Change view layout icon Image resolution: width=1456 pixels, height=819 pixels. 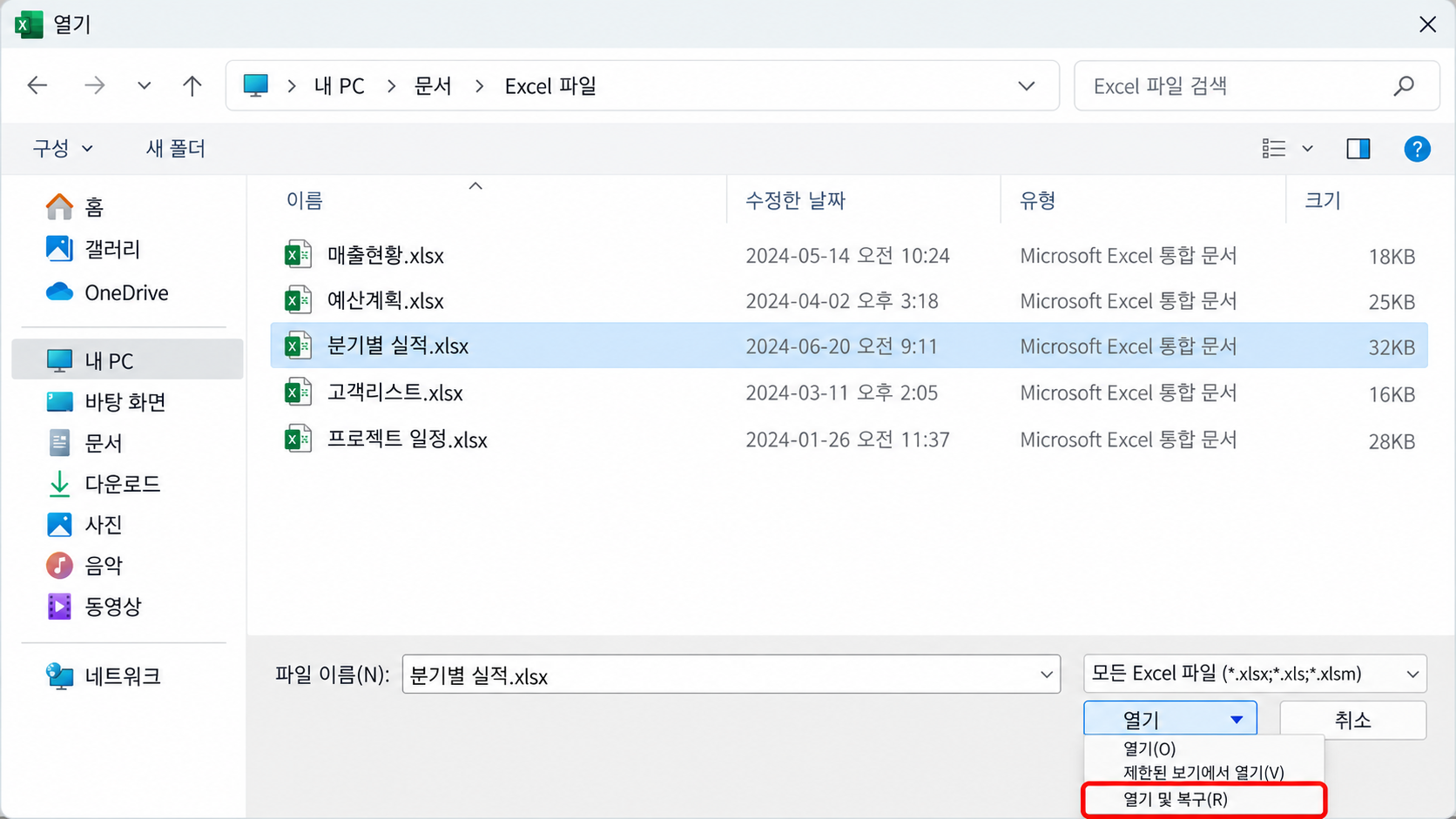coord(1273,149)
